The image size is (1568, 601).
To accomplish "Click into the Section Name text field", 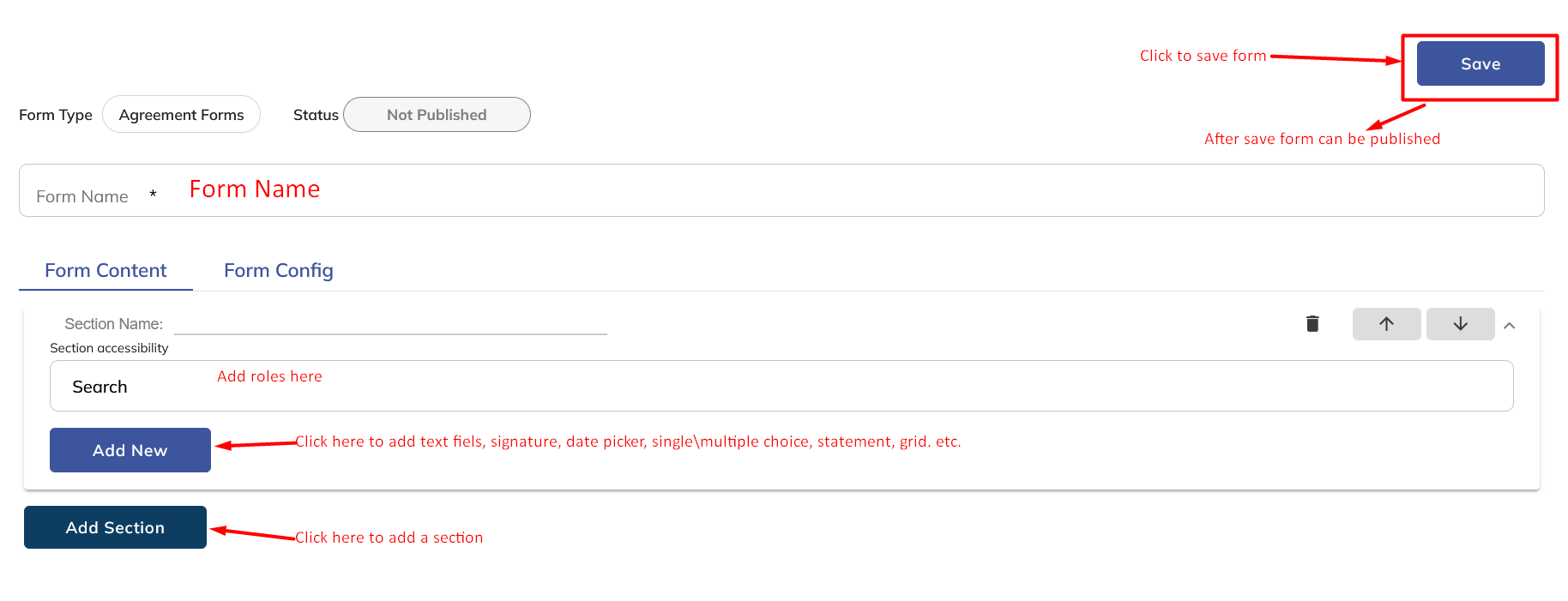I will [x=390, y=324].
